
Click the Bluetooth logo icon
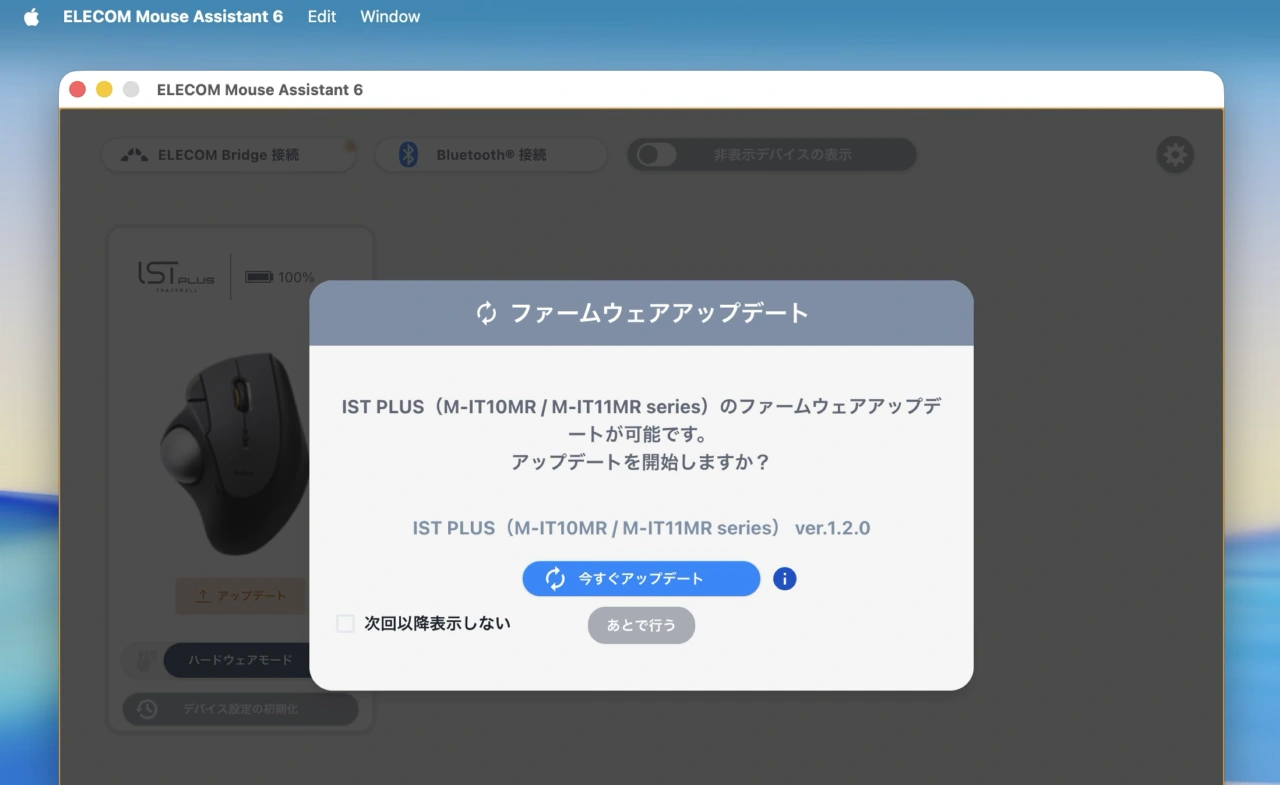[x=408, y=155]
